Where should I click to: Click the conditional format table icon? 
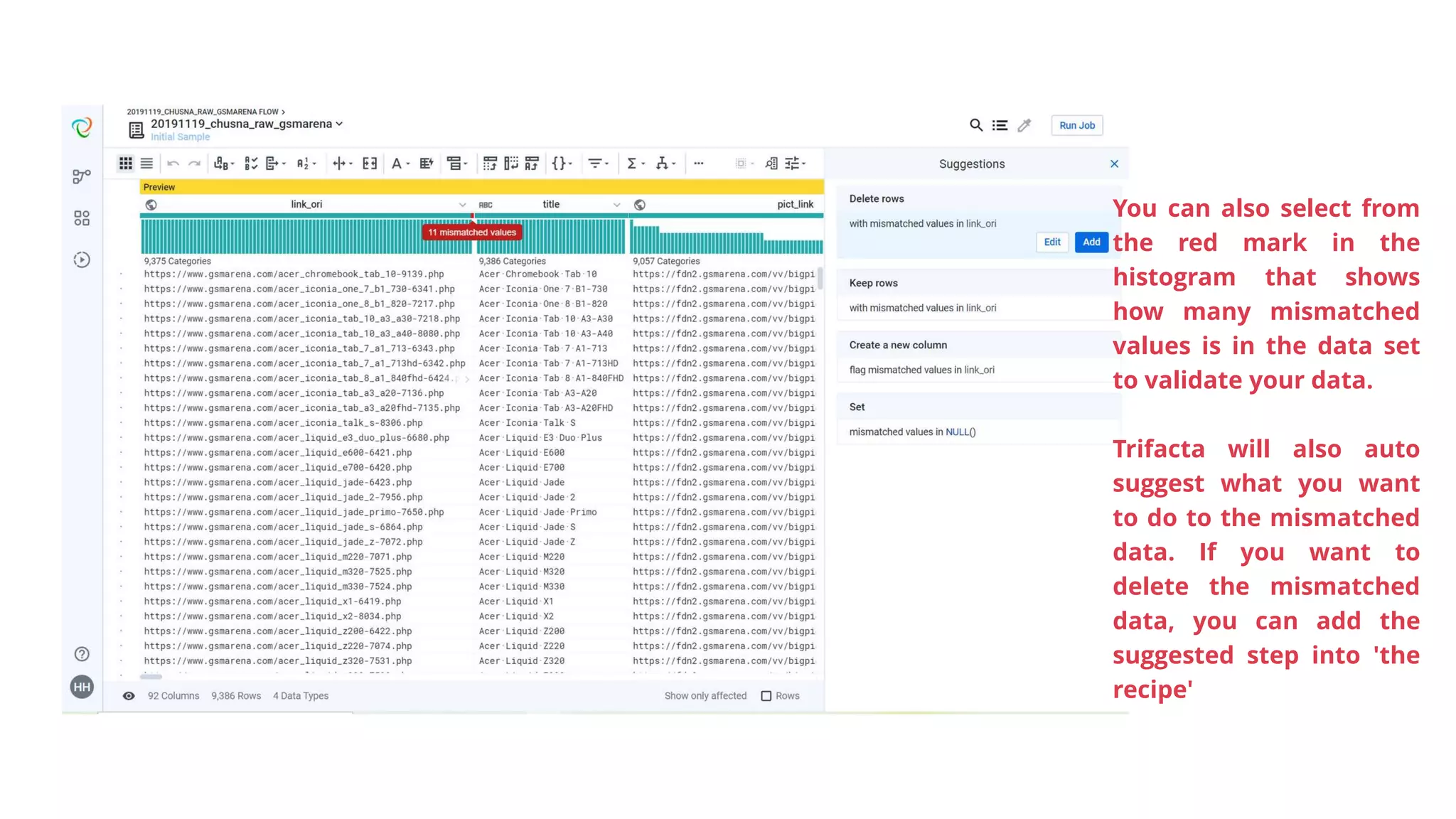[x=427, y=164]
